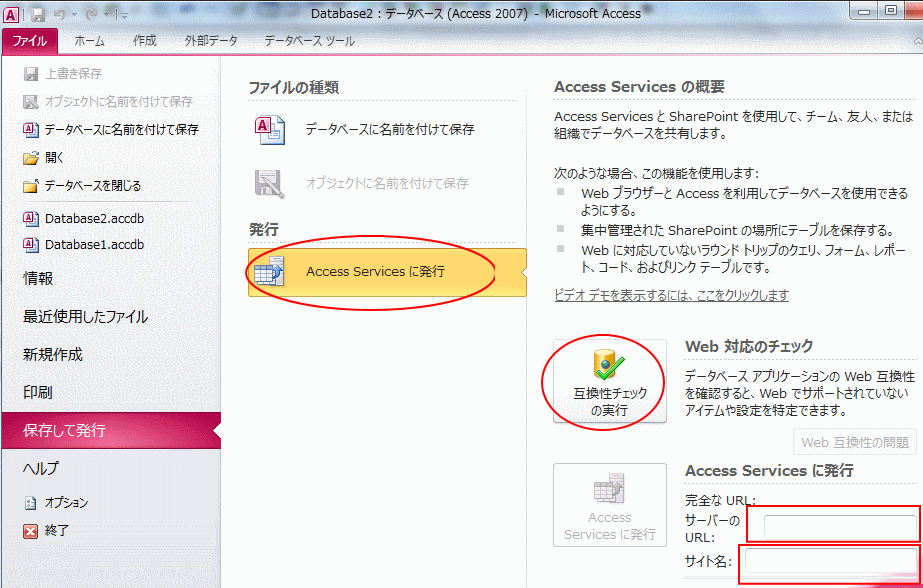
Task: Click the Web 対応のチェック heading
Action: tap(749, 346)
